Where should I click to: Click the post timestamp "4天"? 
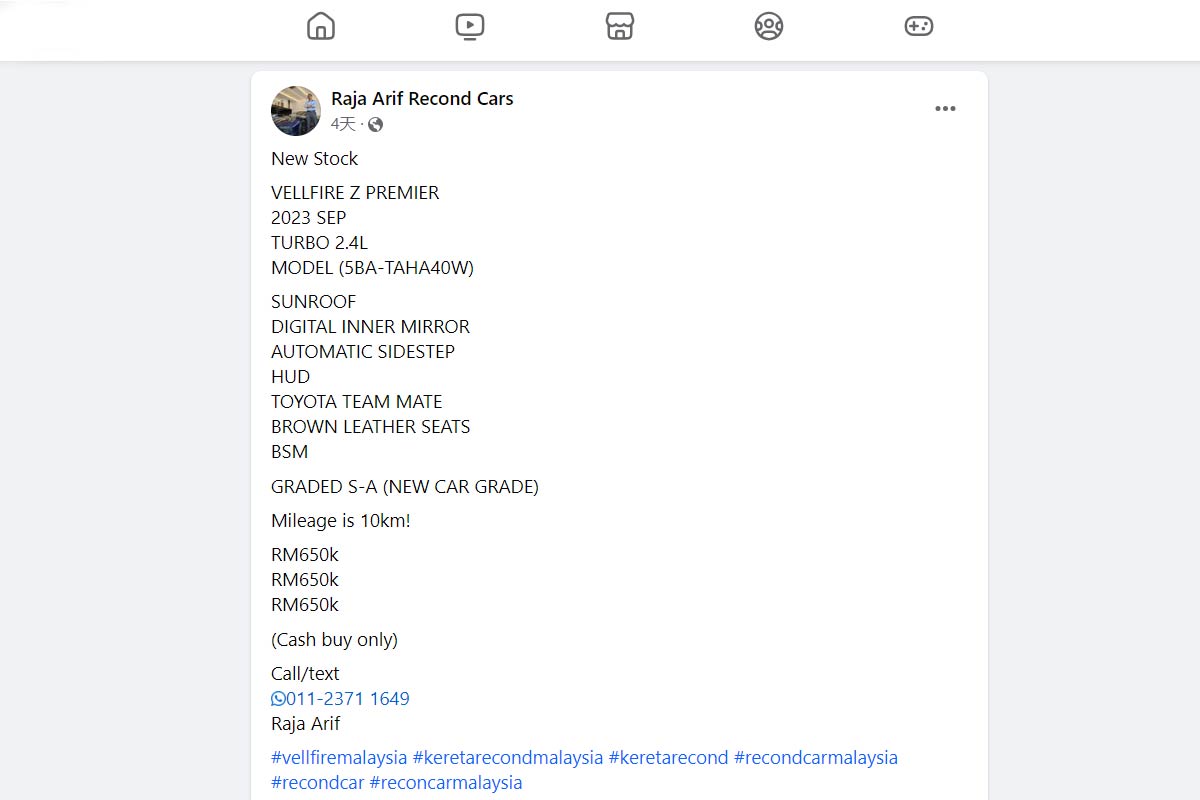(343, 125)
